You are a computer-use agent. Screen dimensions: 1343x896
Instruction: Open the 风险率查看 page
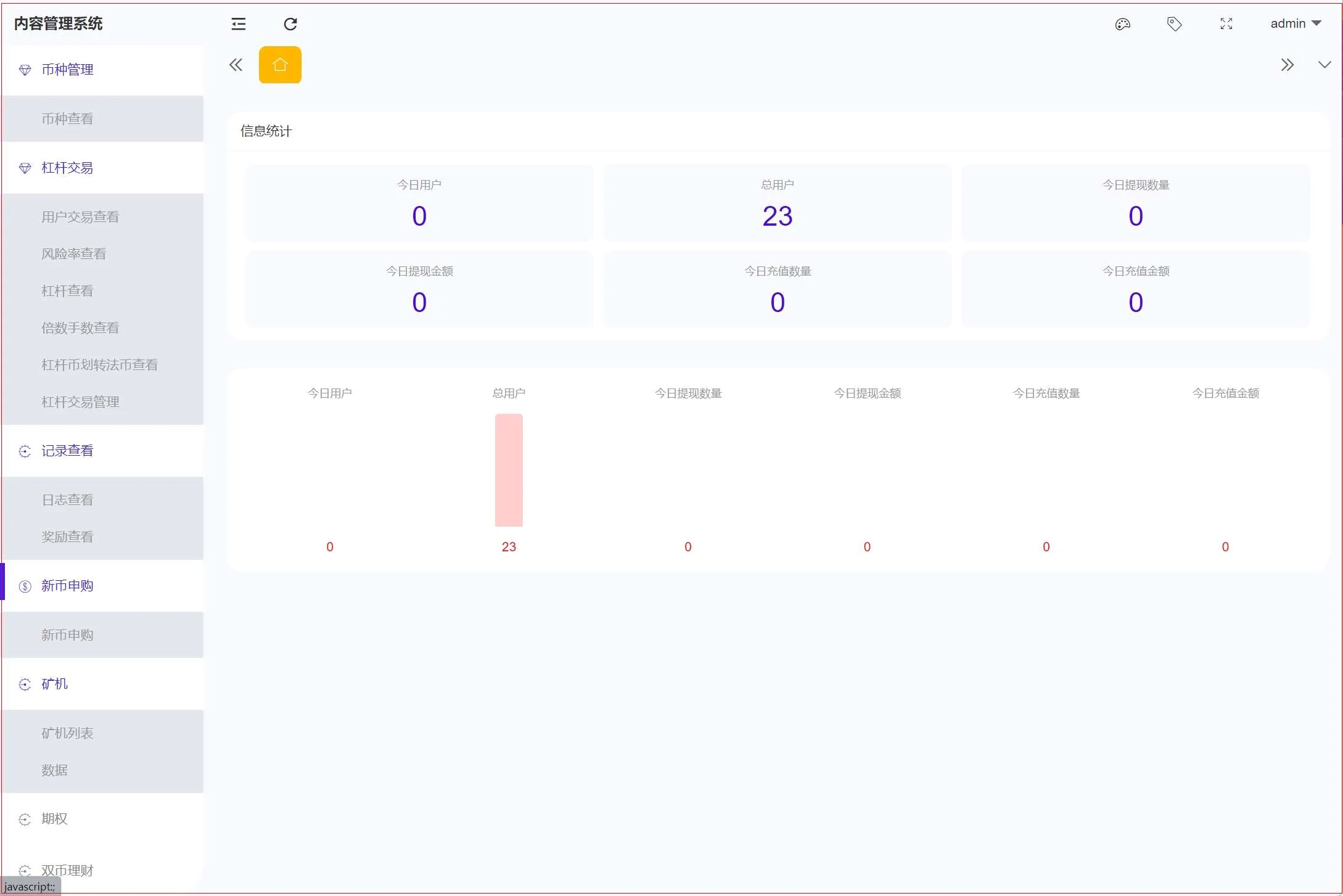click(x=73, y=254)
